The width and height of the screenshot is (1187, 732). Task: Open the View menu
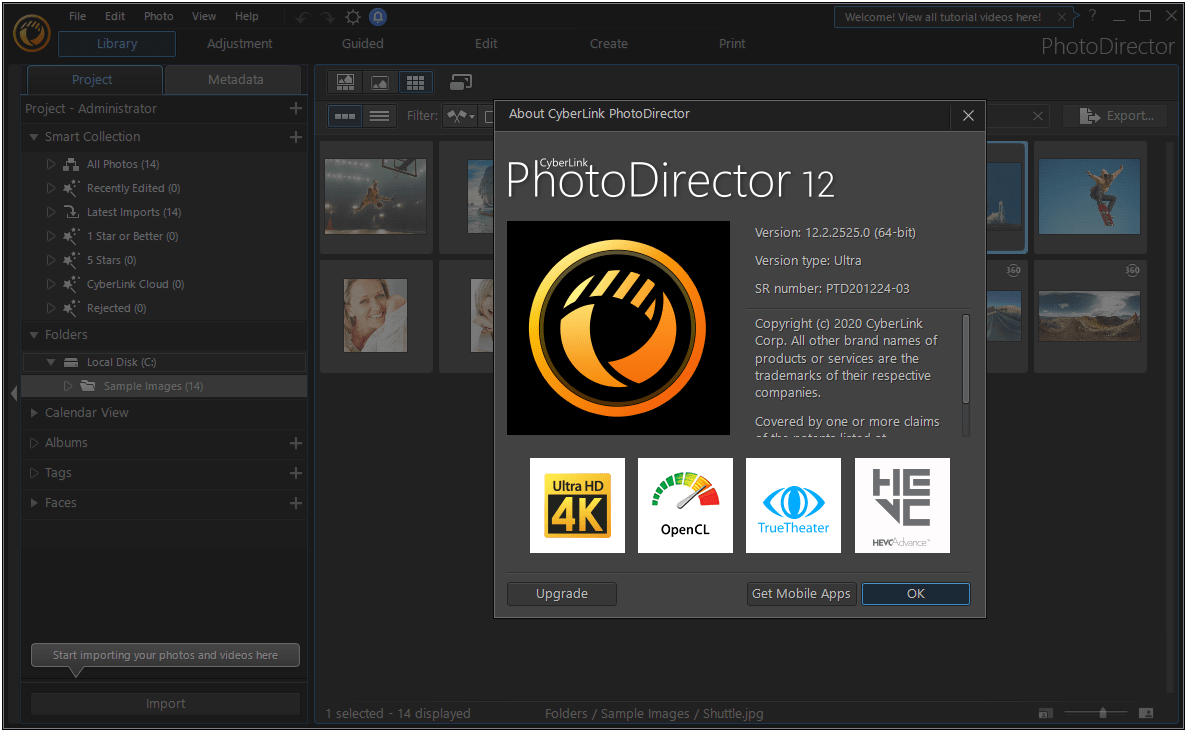pos(204,16)
